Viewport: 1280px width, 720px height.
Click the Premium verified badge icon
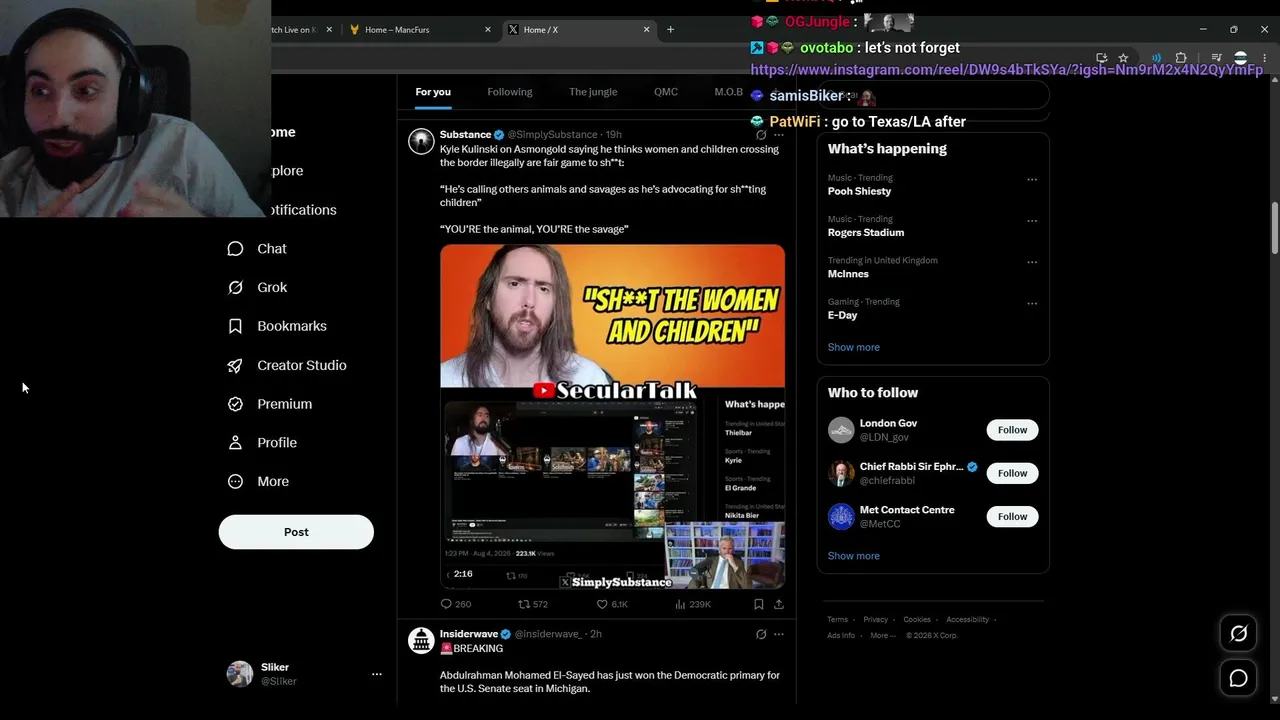click(235, 404)
